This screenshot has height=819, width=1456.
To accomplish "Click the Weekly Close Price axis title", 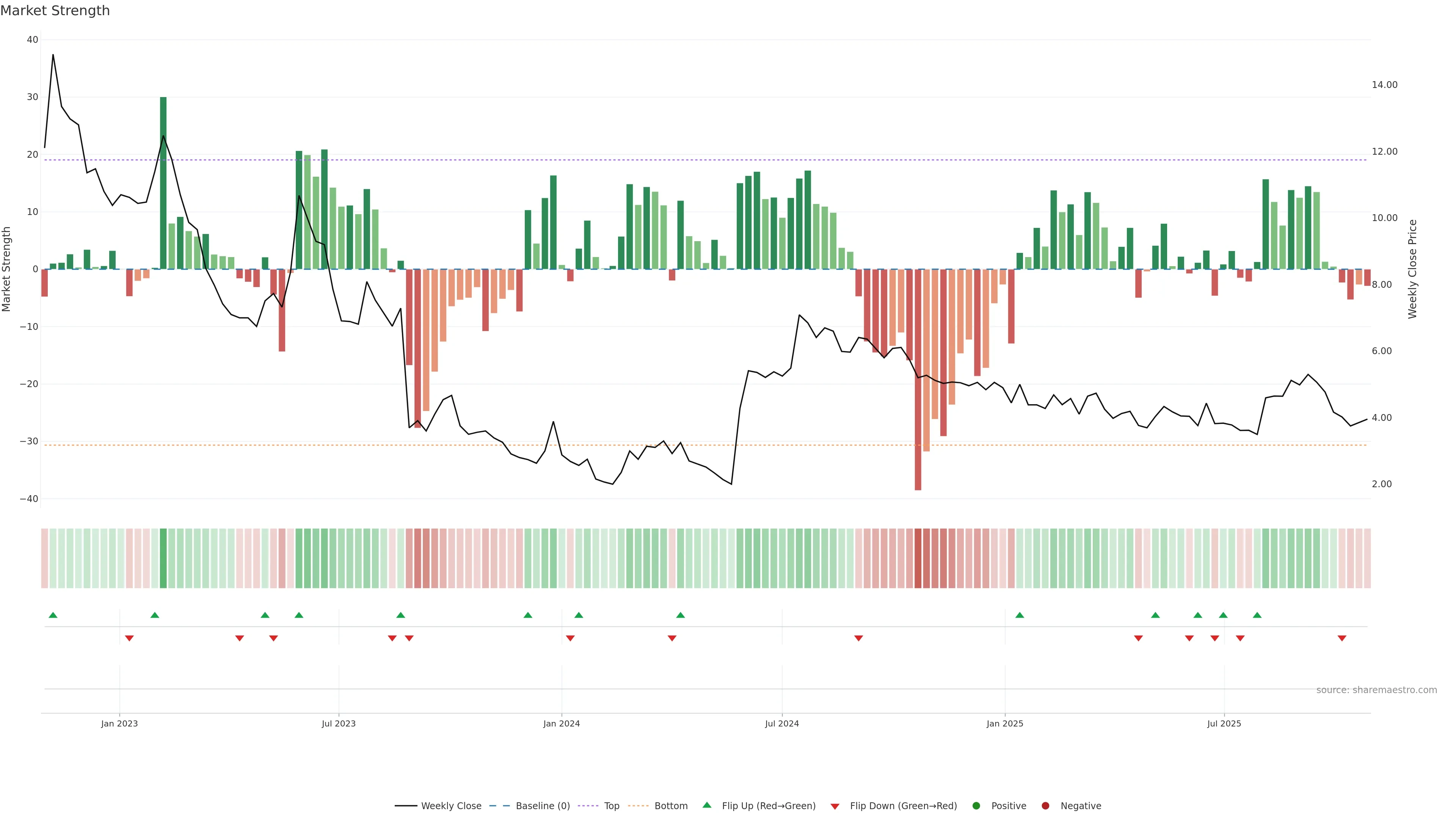I will click(x=1412, y=269).
